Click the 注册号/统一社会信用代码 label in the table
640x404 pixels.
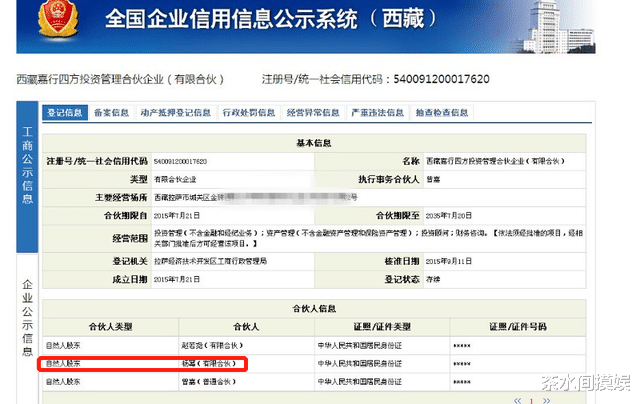pos(97,161)
